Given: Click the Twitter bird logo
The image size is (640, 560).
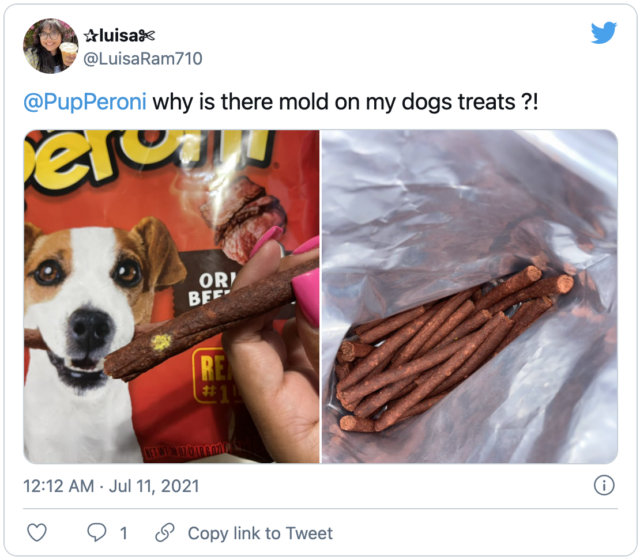Looking at the screenshot, I should (x=604, y=33).
